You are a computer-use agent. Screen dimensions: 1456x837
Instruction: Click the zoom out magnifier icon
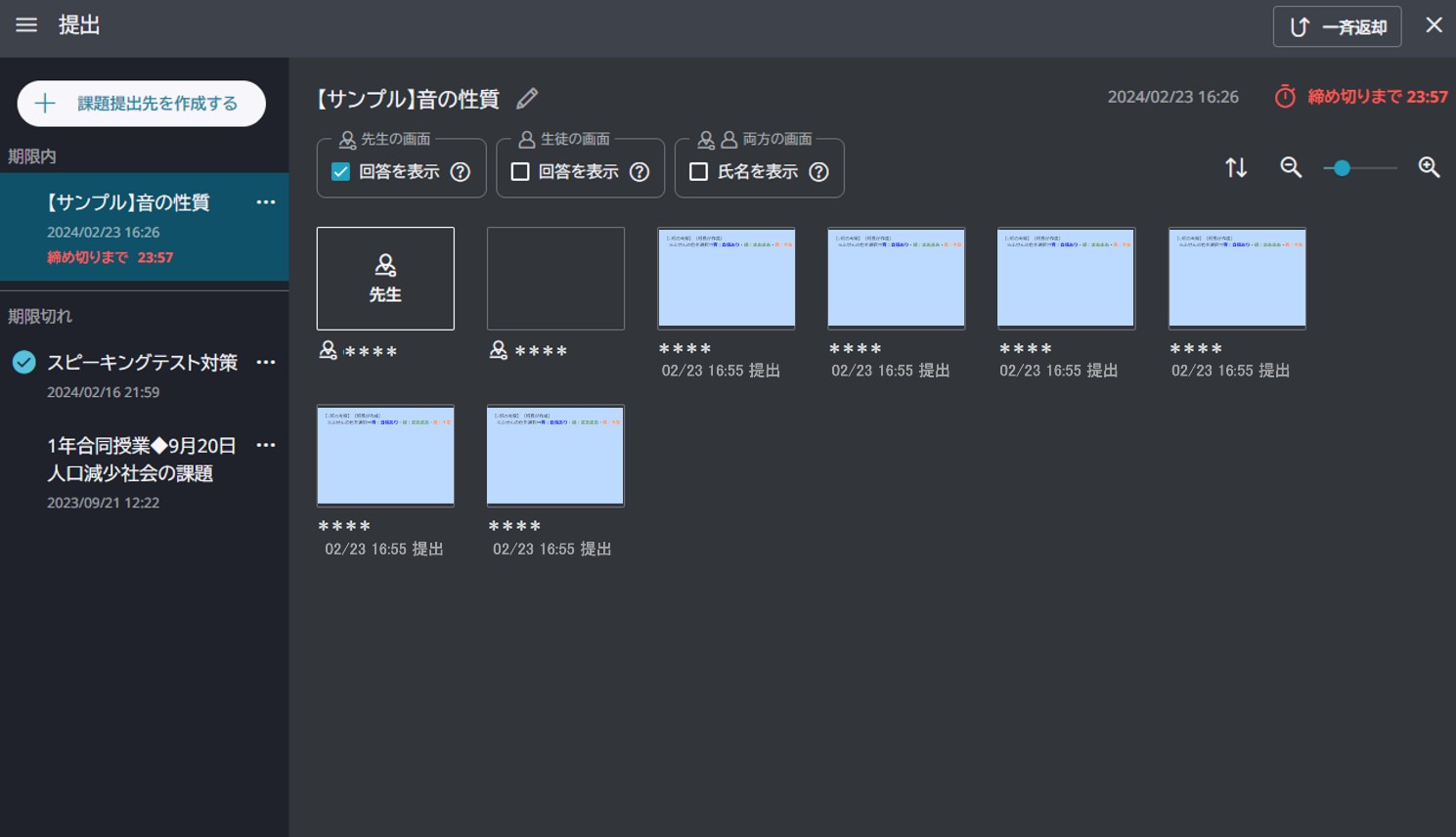[x=1290, y=167]
